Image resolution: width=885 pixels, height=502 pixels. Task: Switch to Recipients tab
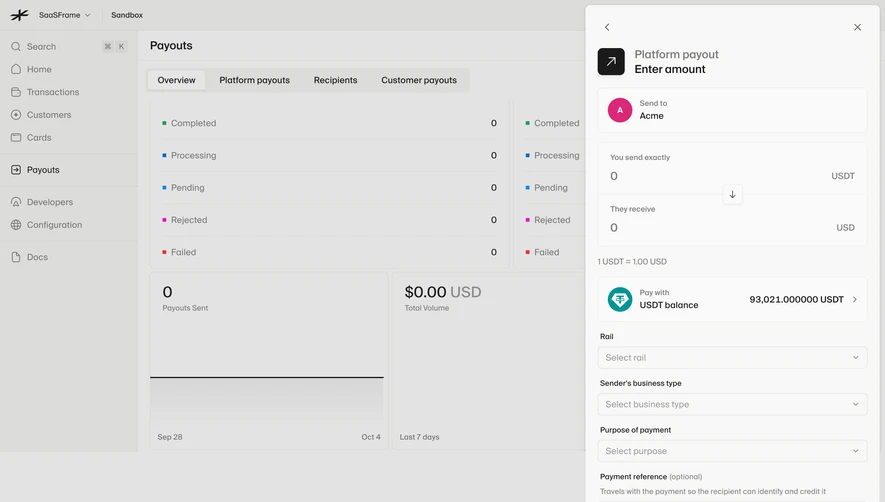pyautogui.click(x=335, y=80)
